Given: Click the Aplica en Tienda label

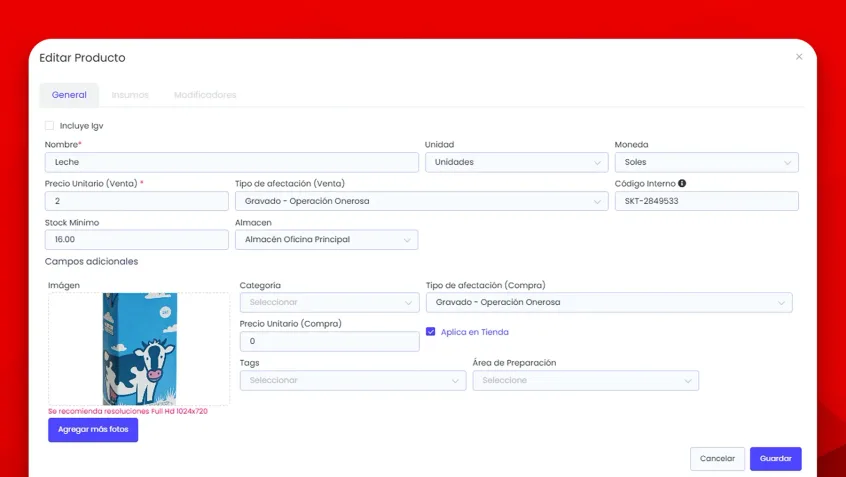Looking at the screenshot, I should [475, 332].
